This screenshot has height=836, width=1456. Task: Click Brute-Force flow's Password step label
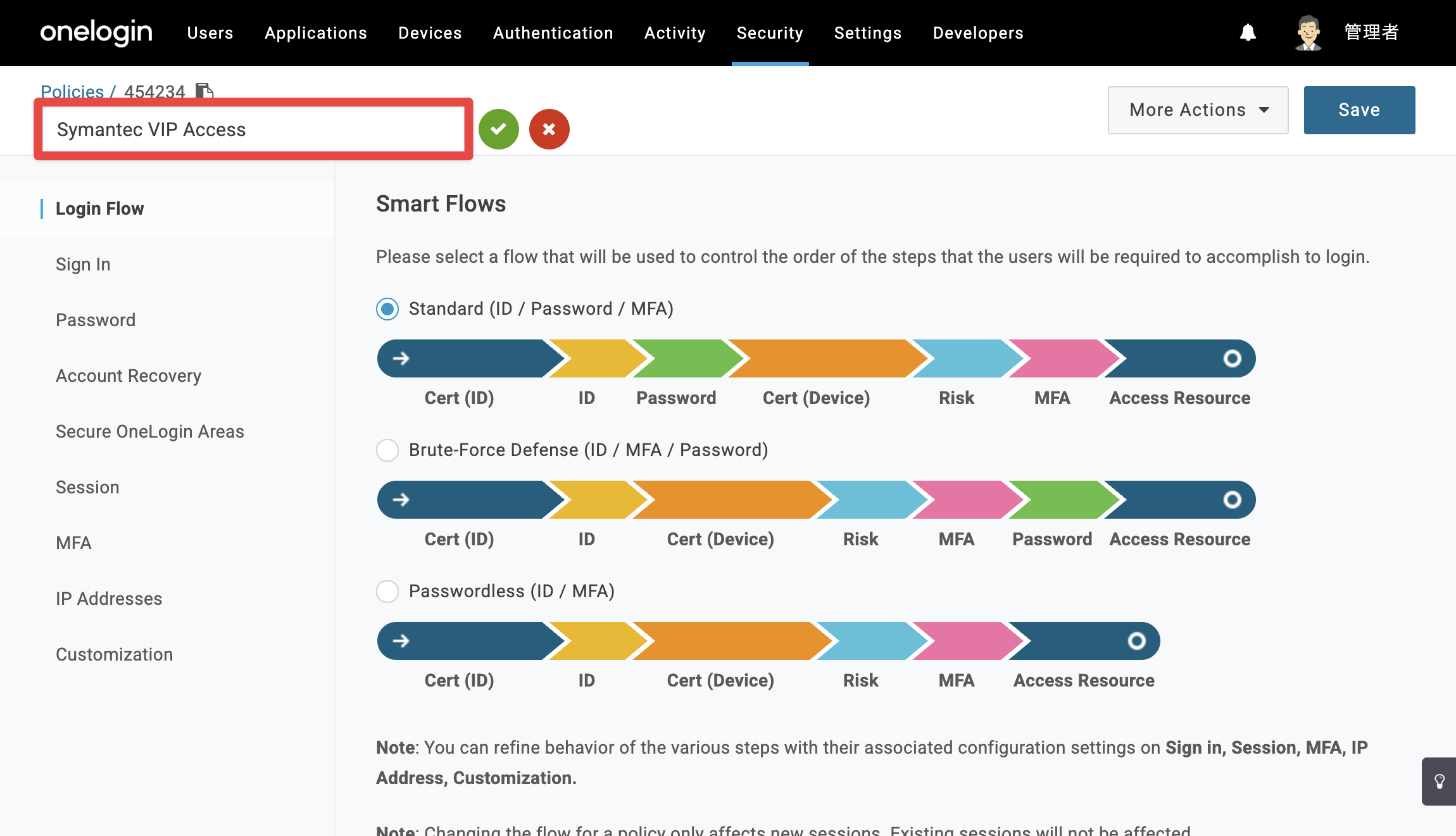1052,540
